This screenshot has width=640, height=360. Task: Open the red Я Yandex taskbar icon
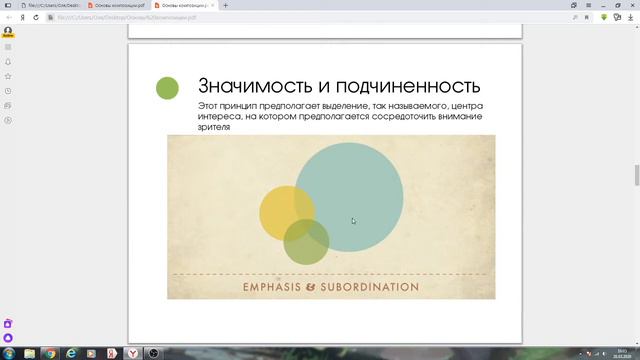pos(112,353)
